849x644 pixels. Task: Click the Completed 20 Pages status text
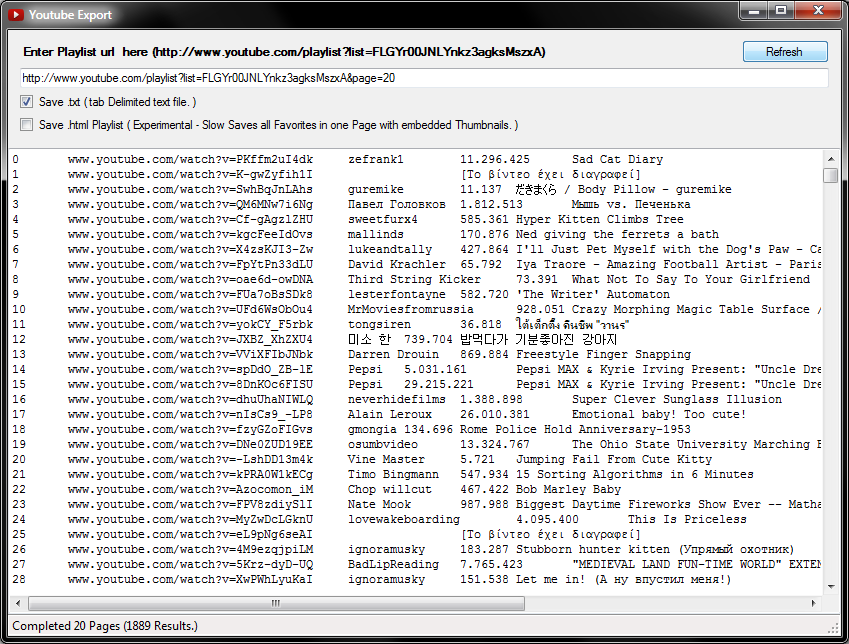click(105, 626)
